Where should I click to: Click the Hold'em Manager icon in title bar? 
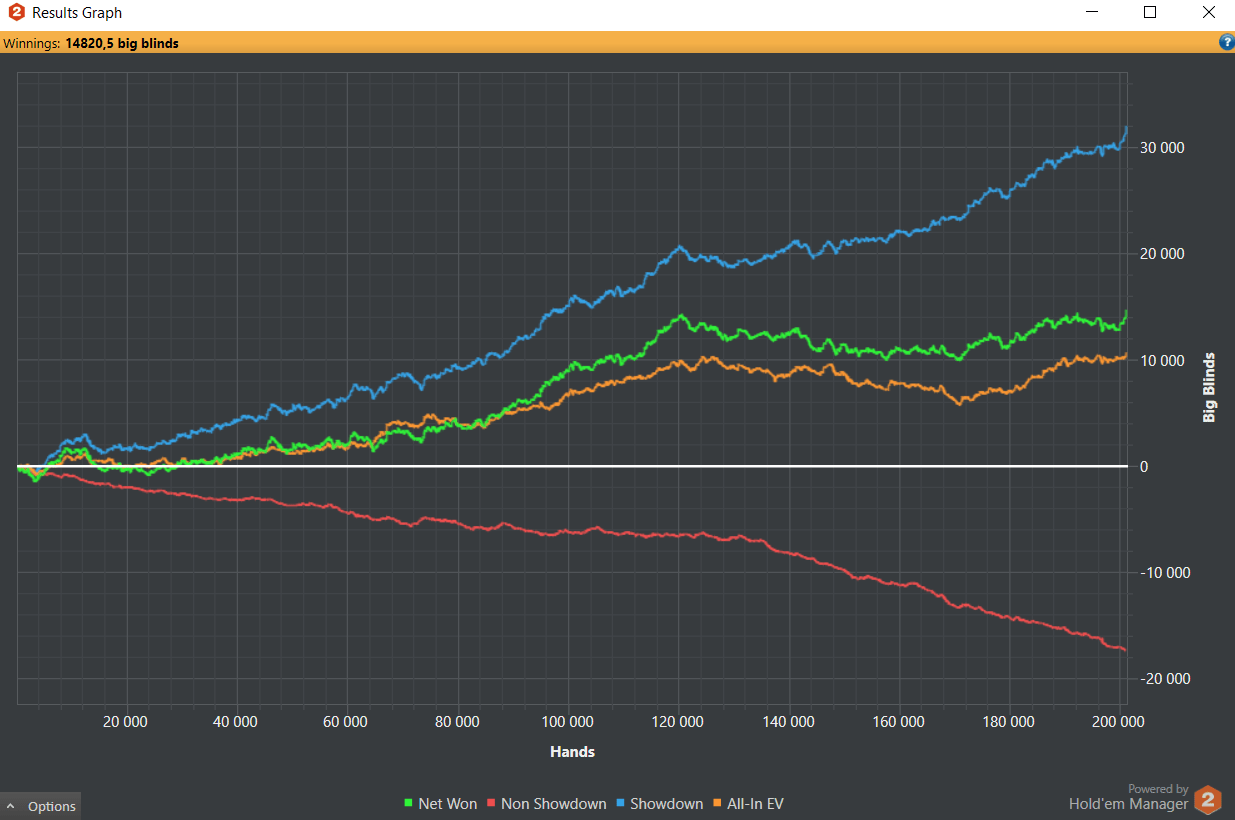pos(15,13)
